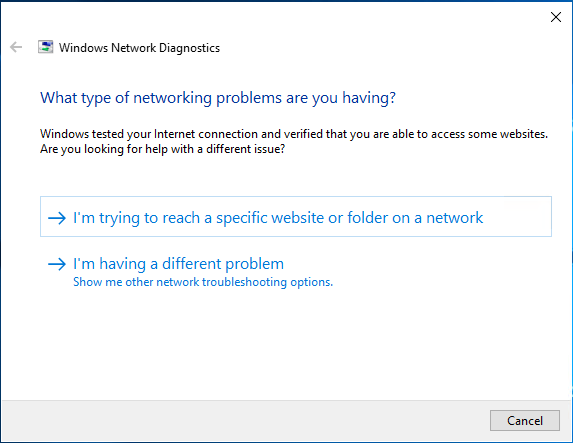The image size is (573, 443).
Task: Click the words "folder on a network"
Action: (x=415, y=218)
